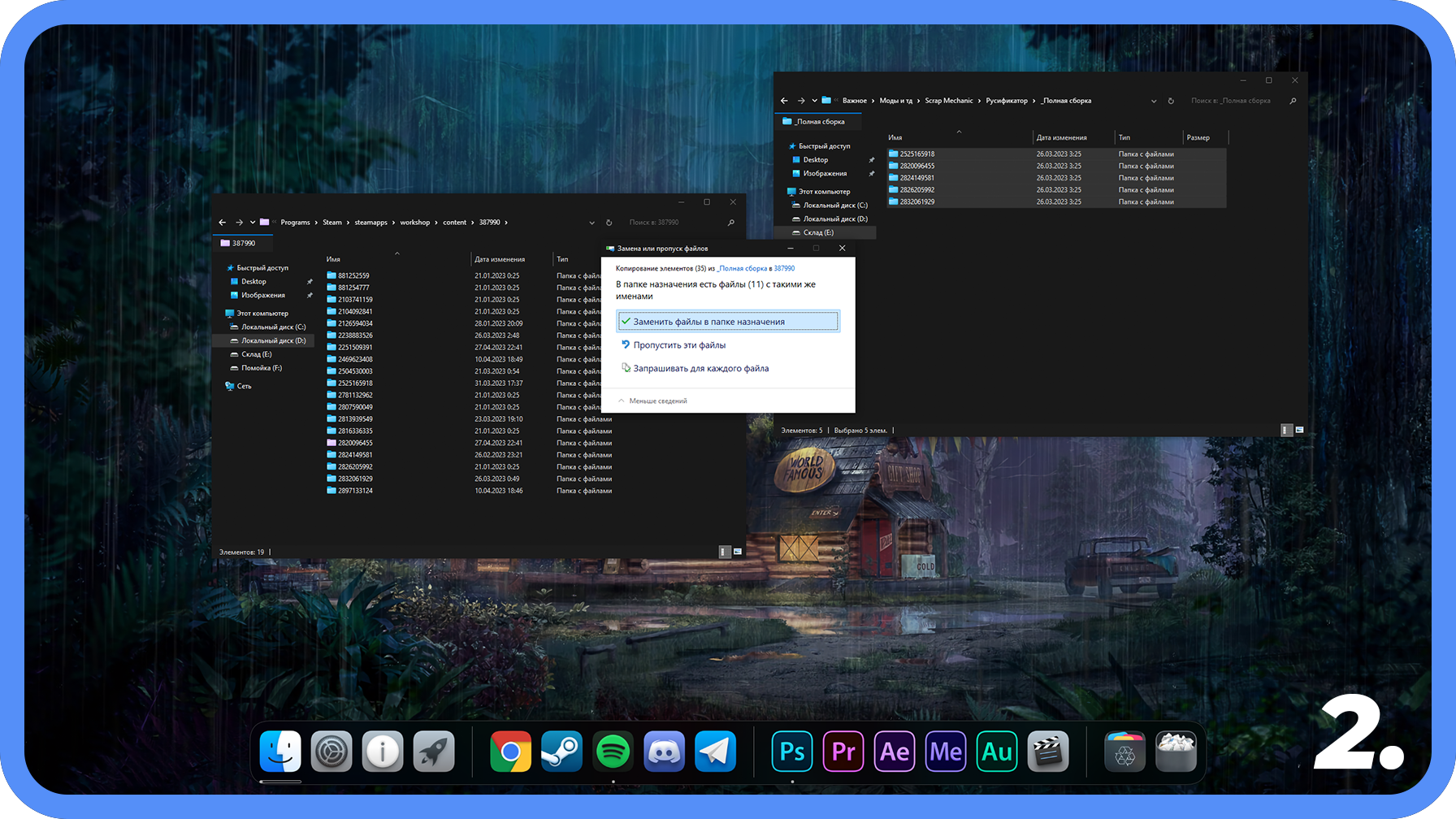Select Помойка (F:) drive in sidebar
The height and width of the screenshot is (819, 1456).
[x=262, y=368]
